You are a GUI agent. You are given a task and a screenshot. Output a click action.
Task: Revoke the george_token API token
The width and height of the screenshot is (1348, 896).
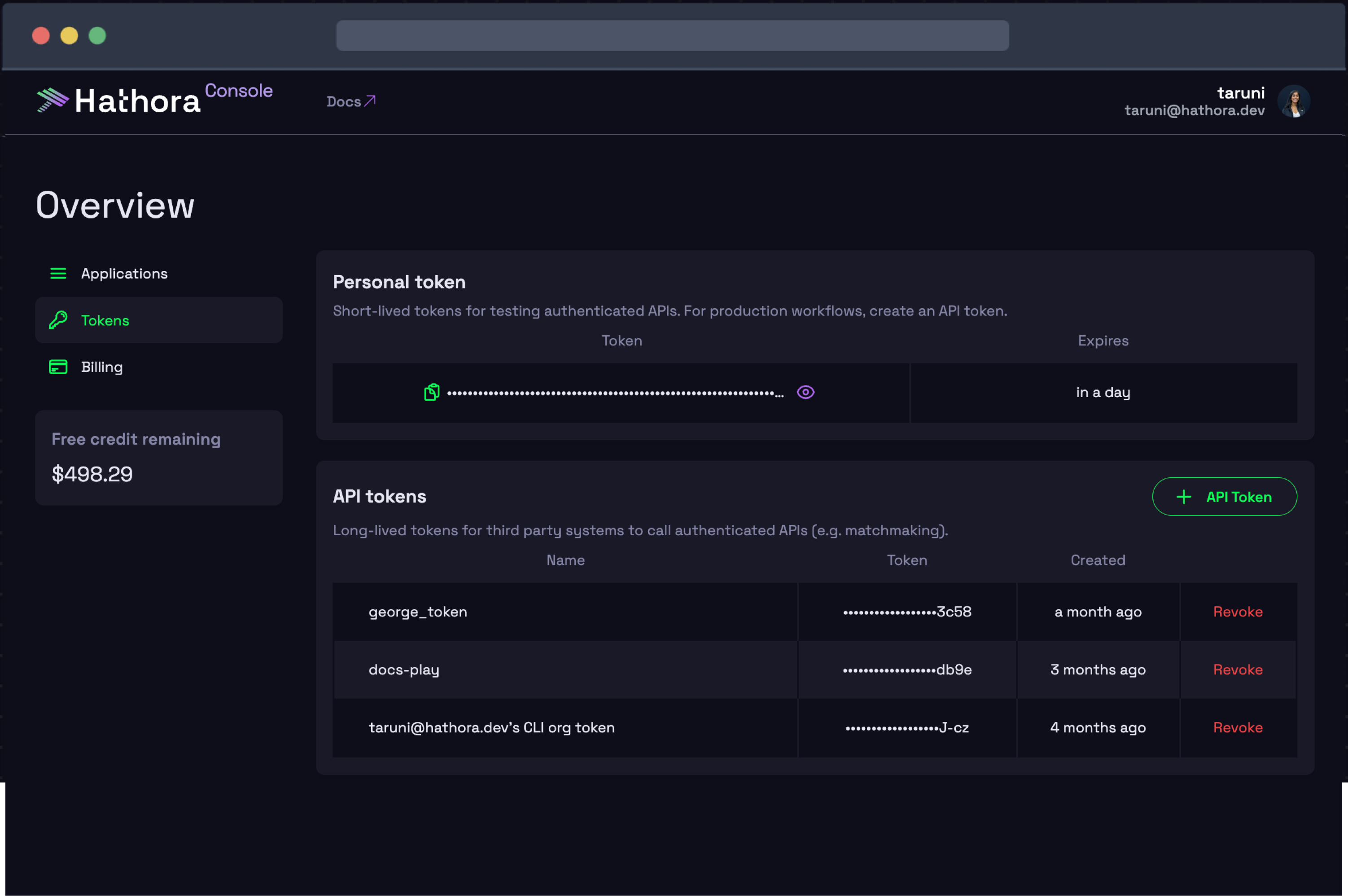(1238, 612)
